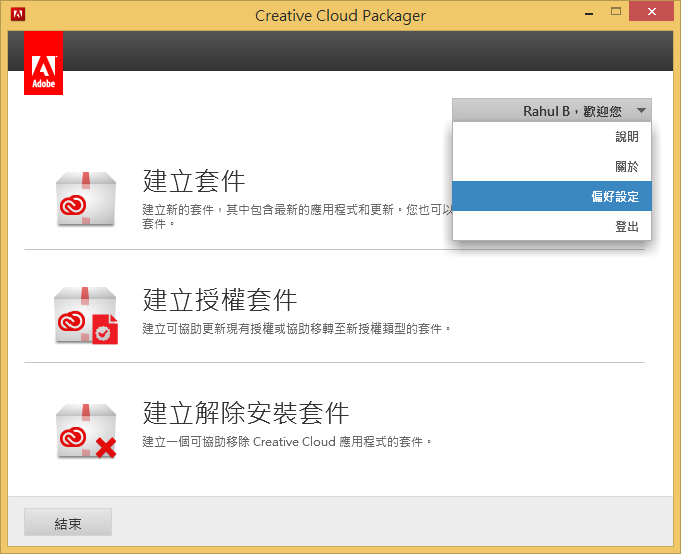The height and width of the screenshot is (554, 681).
Task: Collapse the Rahul B welcome dropdown arrow
Action: (x=641, y=111)
